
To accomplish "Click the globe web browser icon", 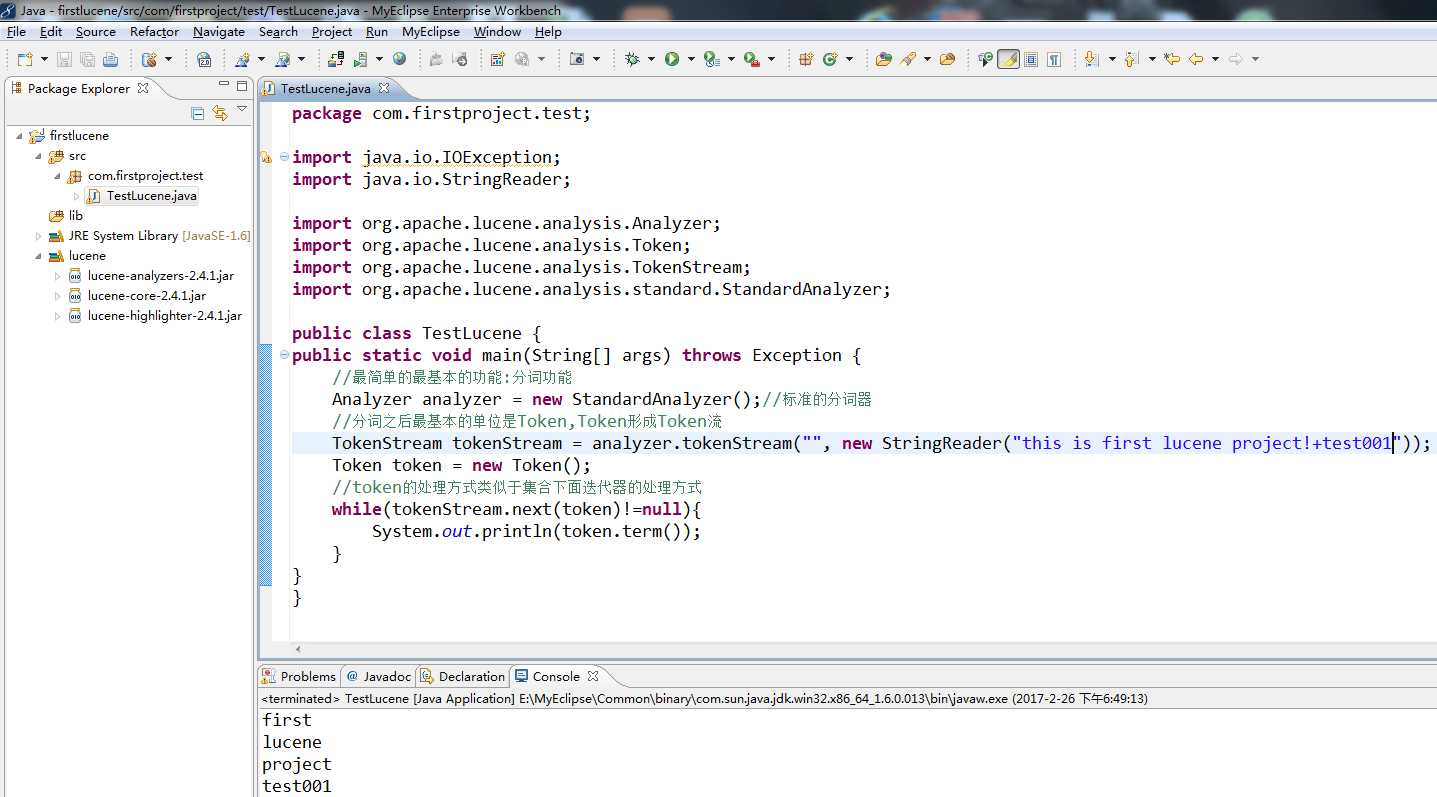I will [x=399, y=59].
